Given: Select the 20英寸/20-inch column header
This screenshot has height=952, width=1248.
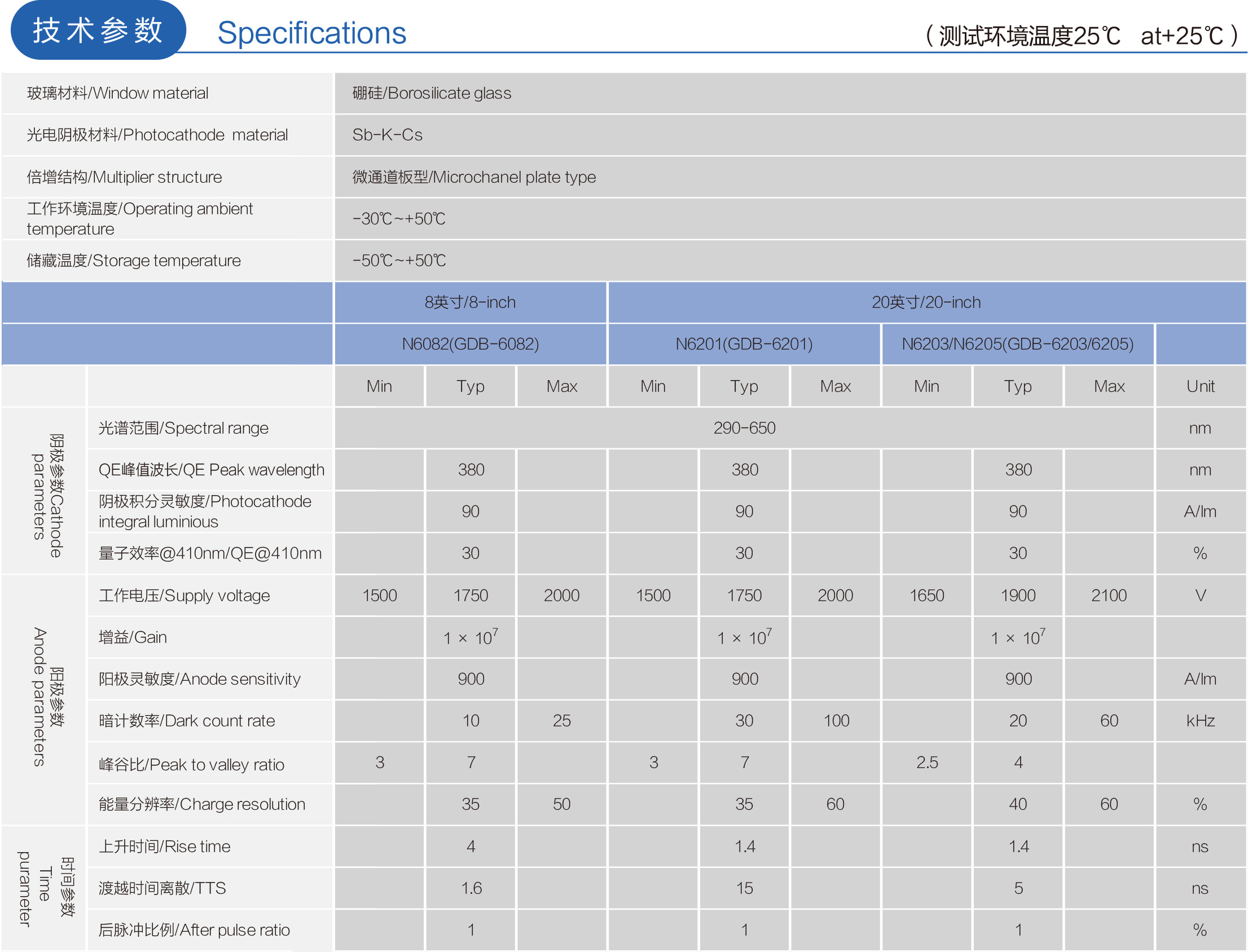Looking at the screenshot, I should pyautogui.click(x=925, y=303).
